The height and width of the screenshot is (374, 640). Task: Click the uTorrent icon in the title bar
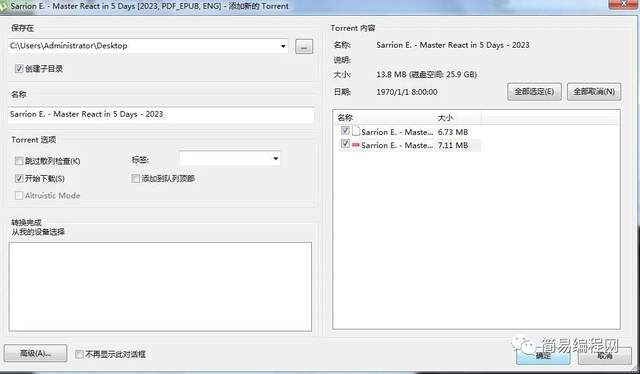tap(4, 7)
